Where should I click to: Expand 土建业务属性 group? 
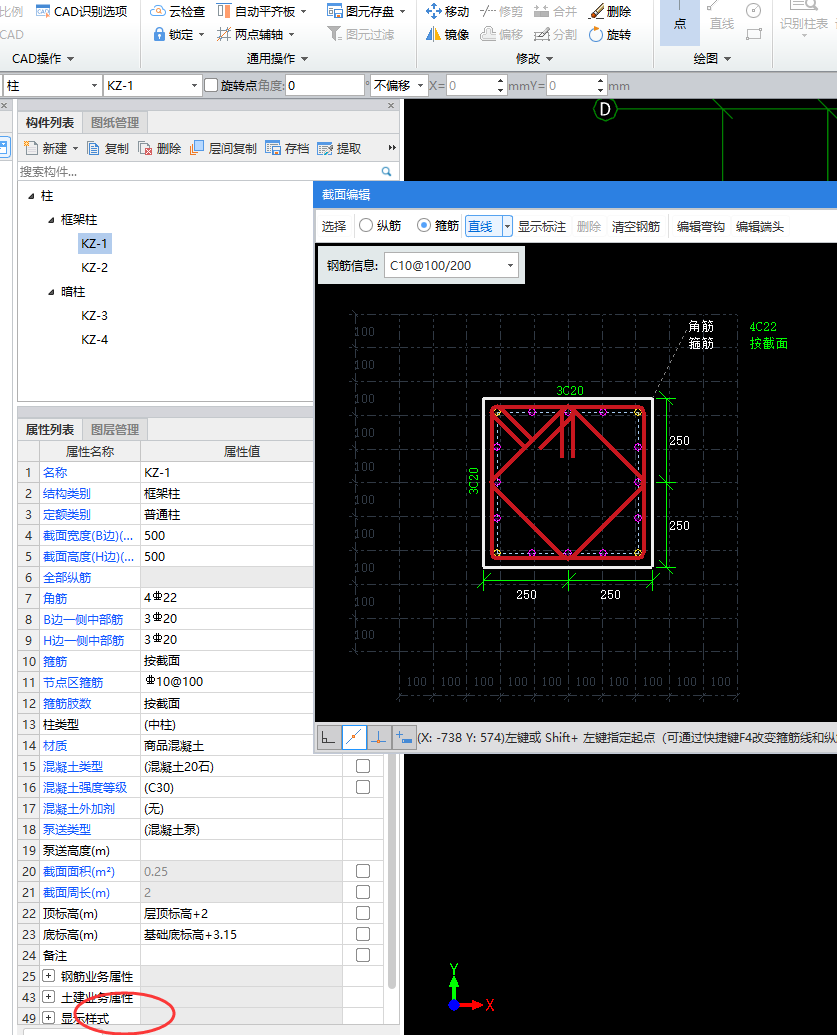pos(48,997)
